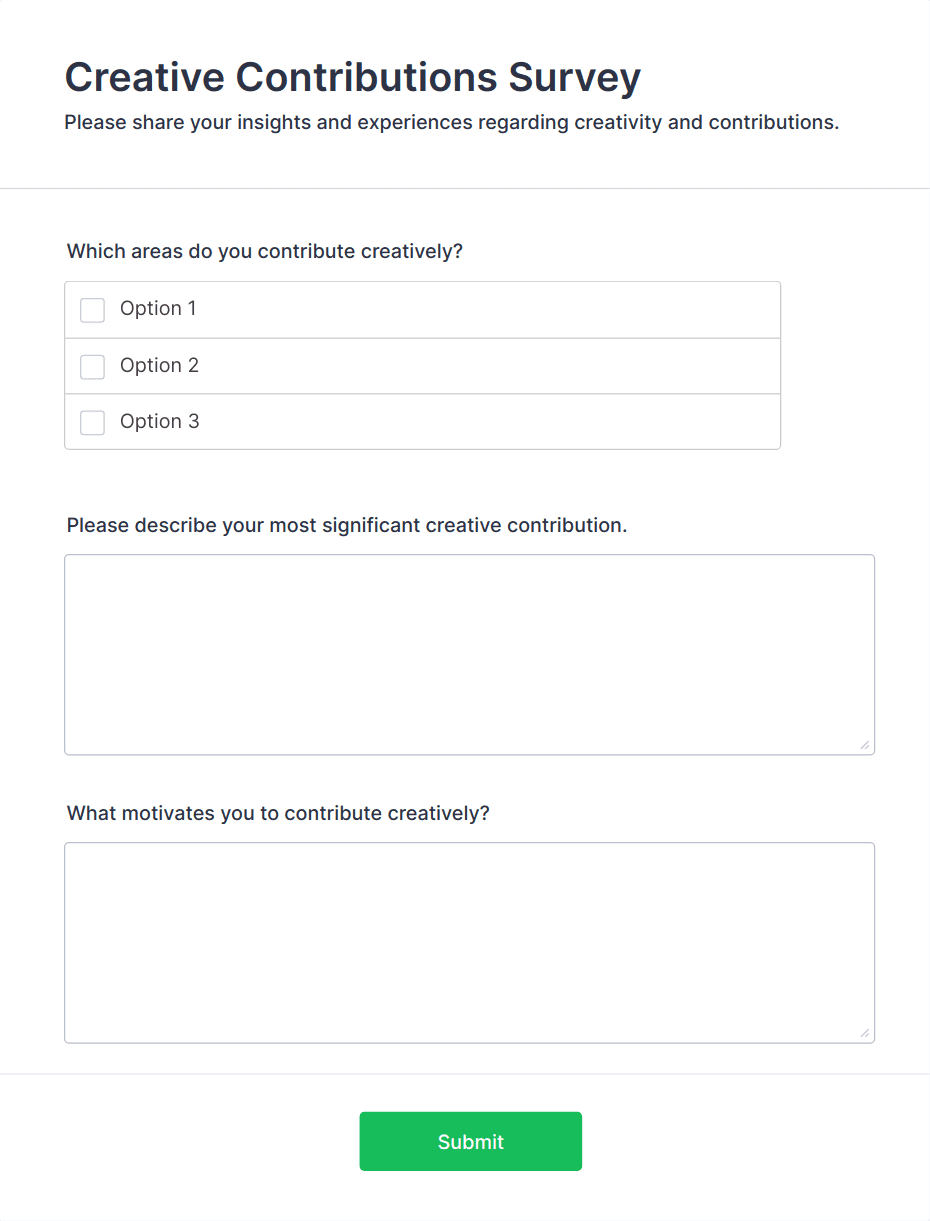930x1221 pixels.
Task: Tick the Option 2 checkbox
Action: pos(92,367)
